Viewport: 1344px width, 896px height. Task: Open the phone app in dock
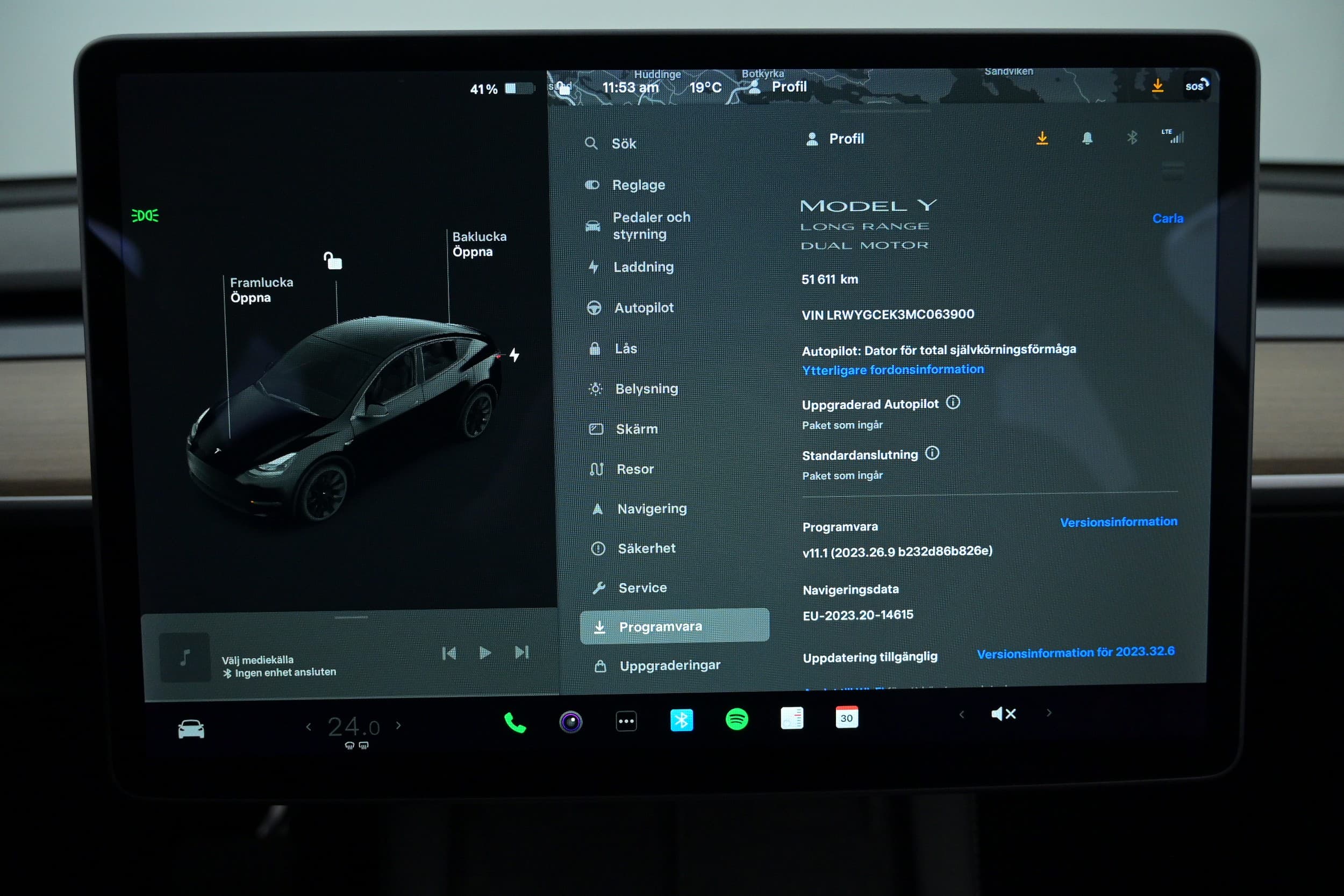[515, 723]
